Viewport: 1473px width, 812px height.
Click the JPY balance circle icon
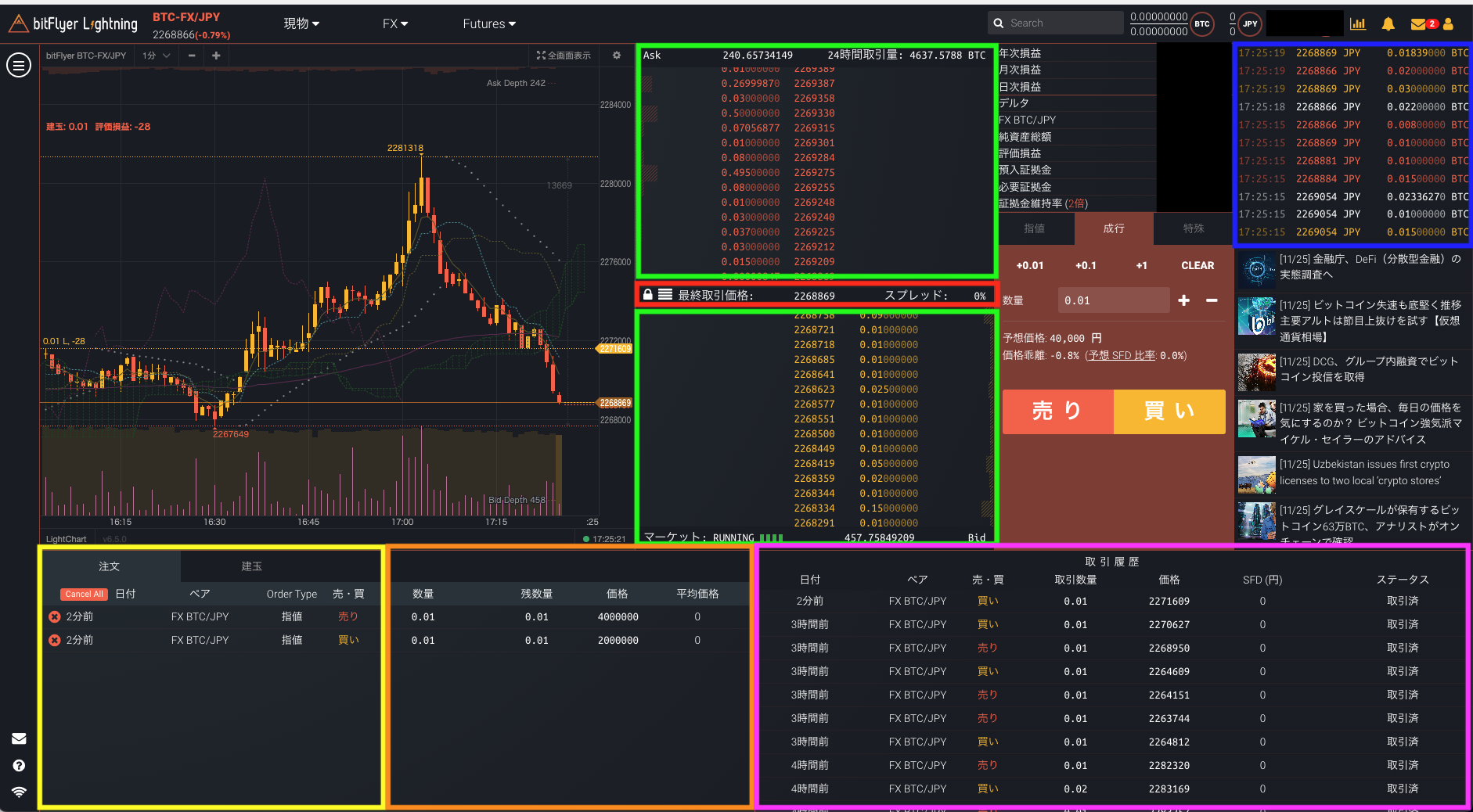coord(1251,24)
